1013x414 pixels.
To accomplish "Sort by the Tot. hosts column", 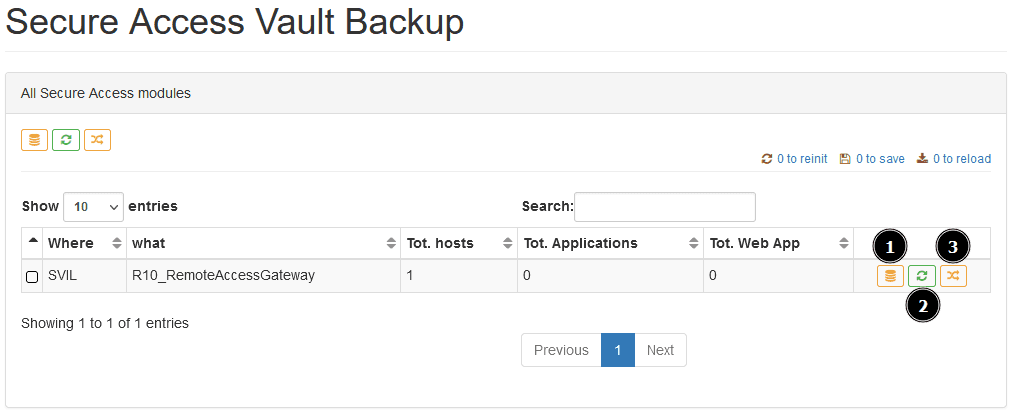I will (x=459, y=243).
